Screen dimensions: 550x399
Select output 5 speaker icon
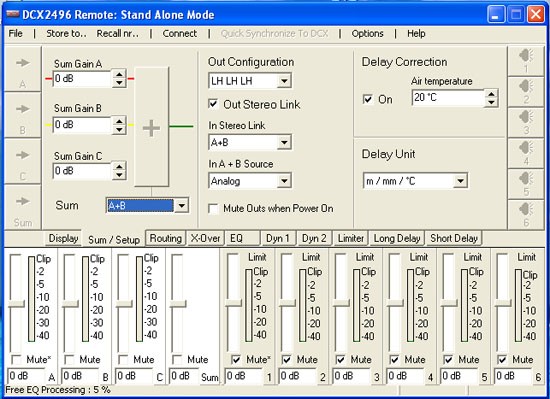click(526, 178)
